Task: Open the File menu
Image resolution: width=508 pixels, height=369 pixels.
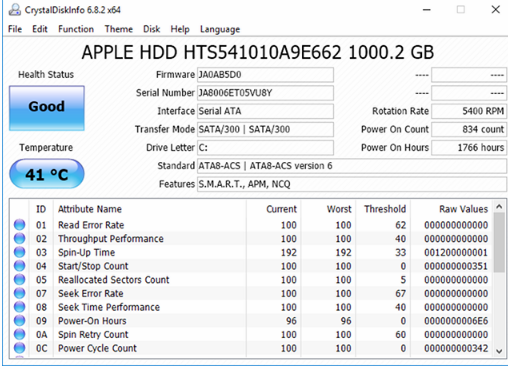Action: tap(15, 29)
